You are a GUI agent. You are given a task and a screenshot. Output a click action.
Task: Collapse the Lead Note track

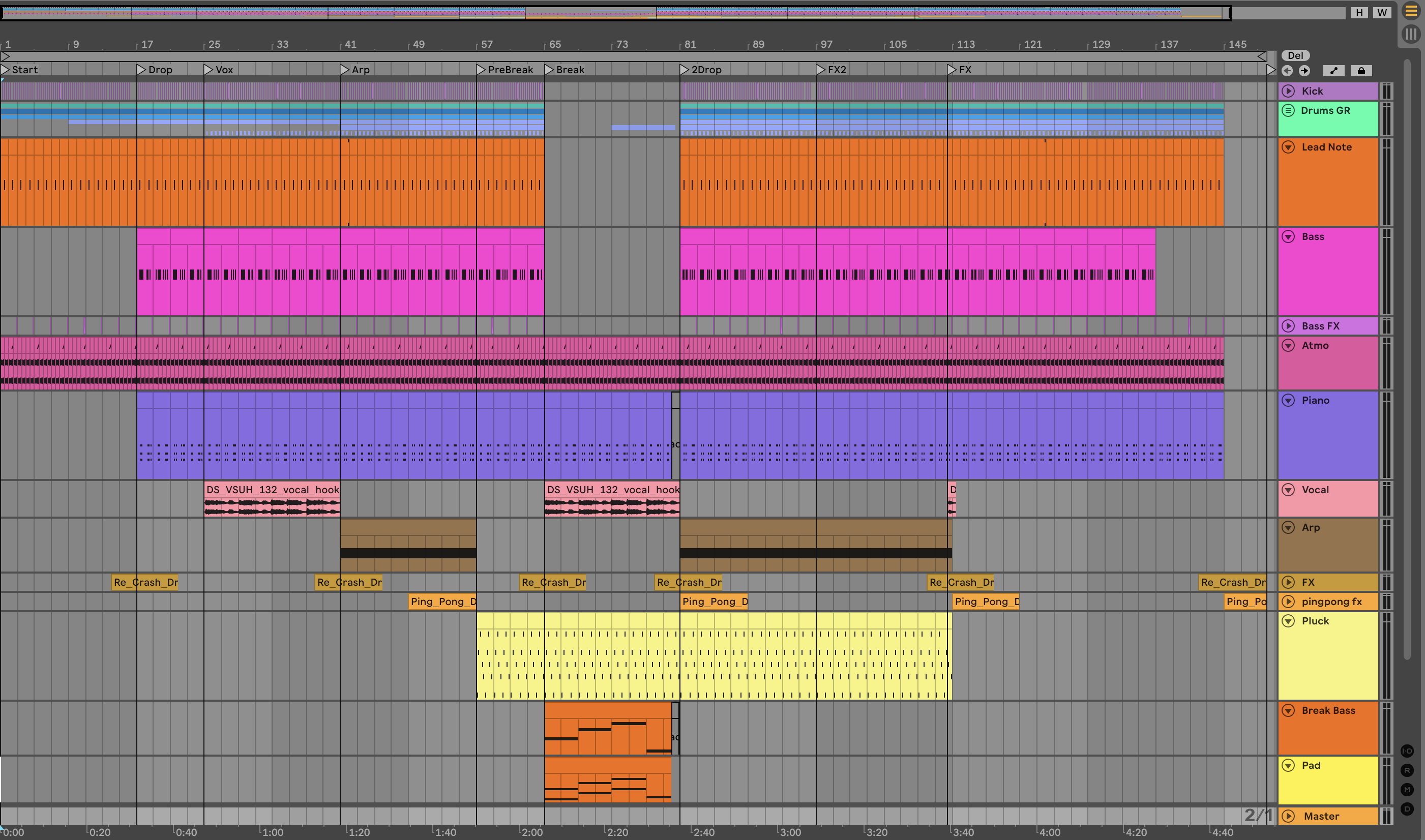[x=1288, y=147]
